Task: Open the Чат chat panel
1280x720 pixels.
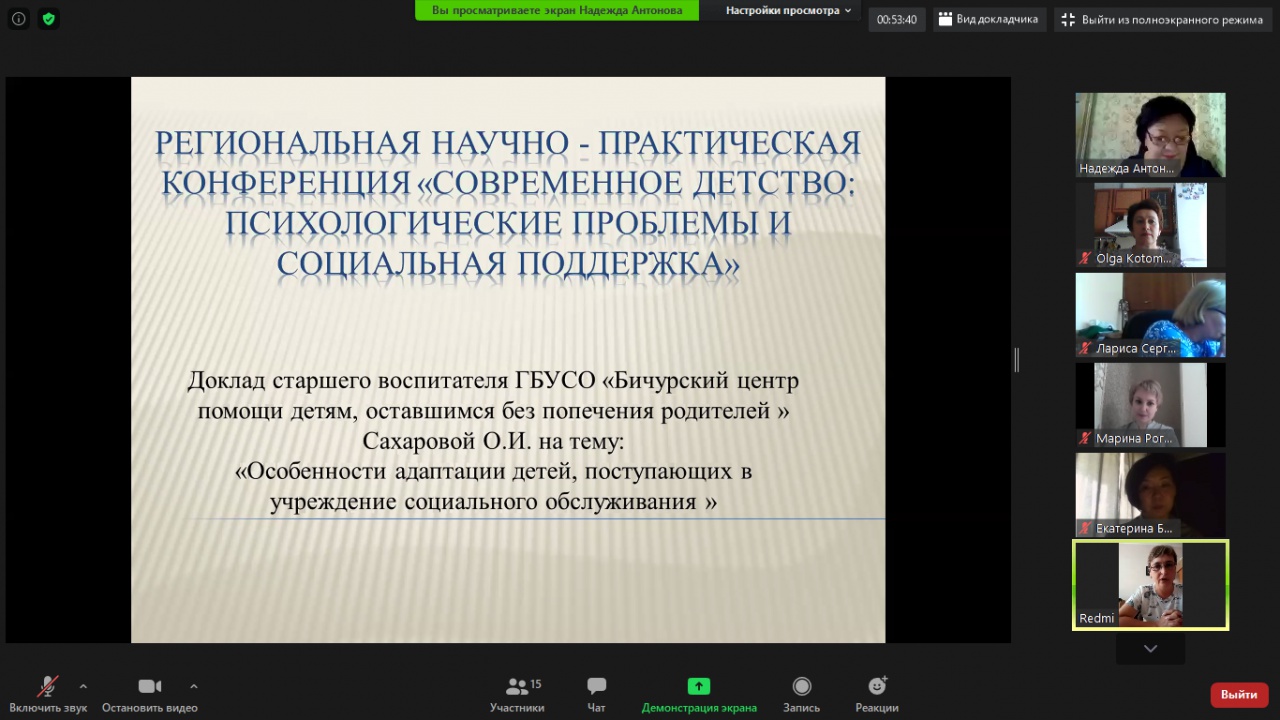Action: 596,694
